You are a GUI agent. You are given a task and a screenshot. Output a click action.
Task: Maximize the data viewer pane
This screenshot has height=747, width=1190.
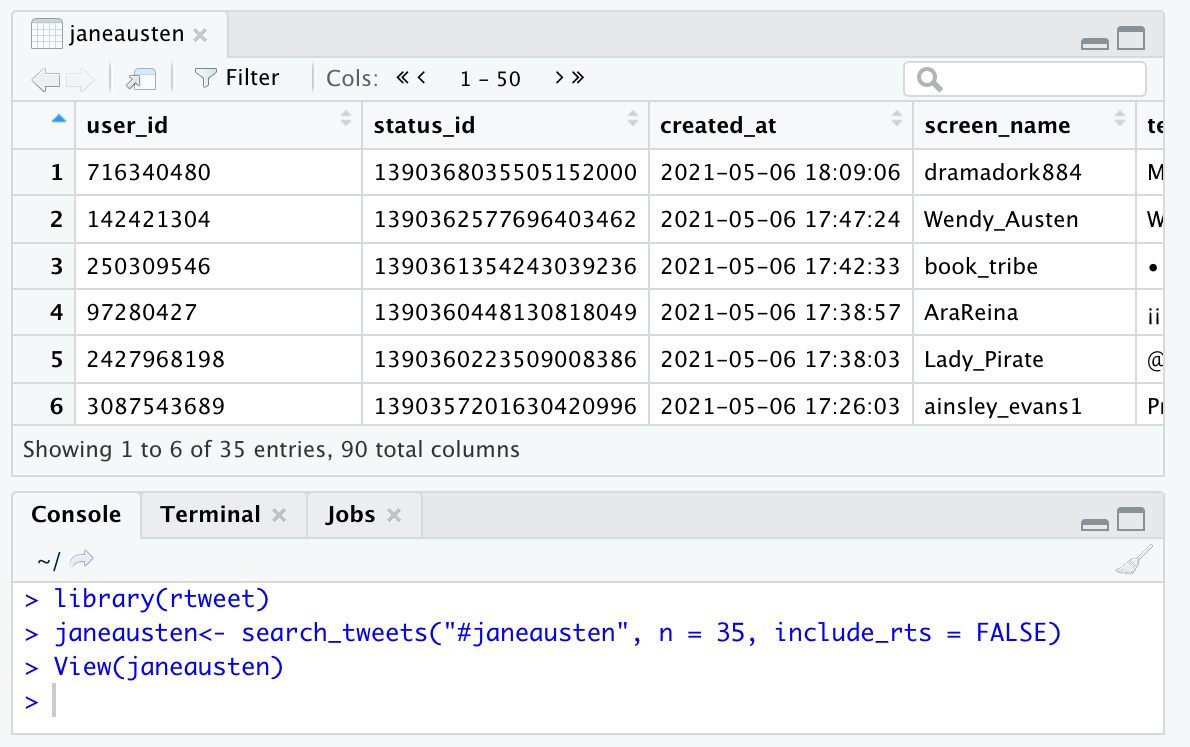click(1131, 38)
